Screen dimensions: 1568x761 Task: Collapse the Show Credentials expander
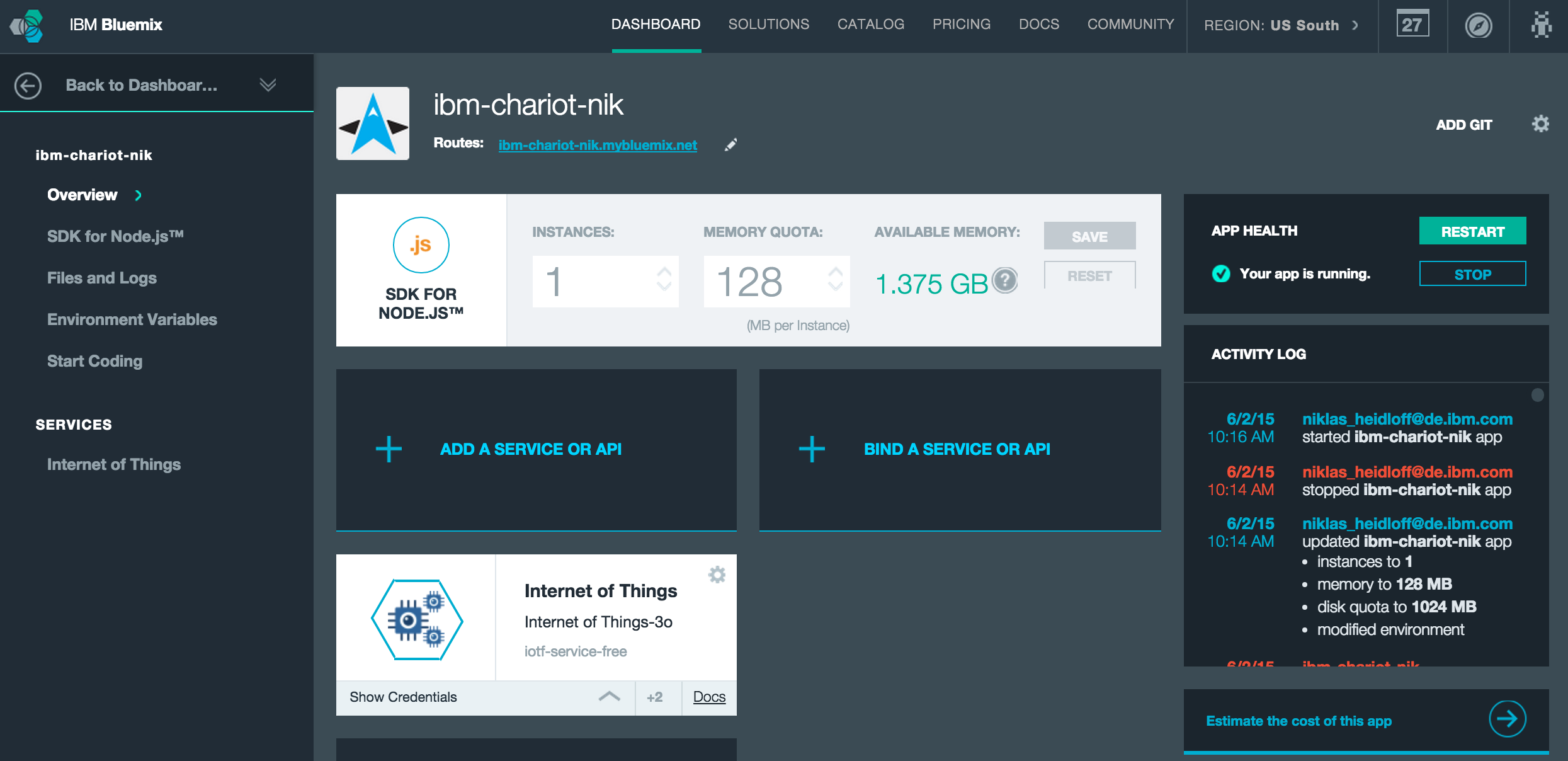pyautogui.click(x=609, y=697)
